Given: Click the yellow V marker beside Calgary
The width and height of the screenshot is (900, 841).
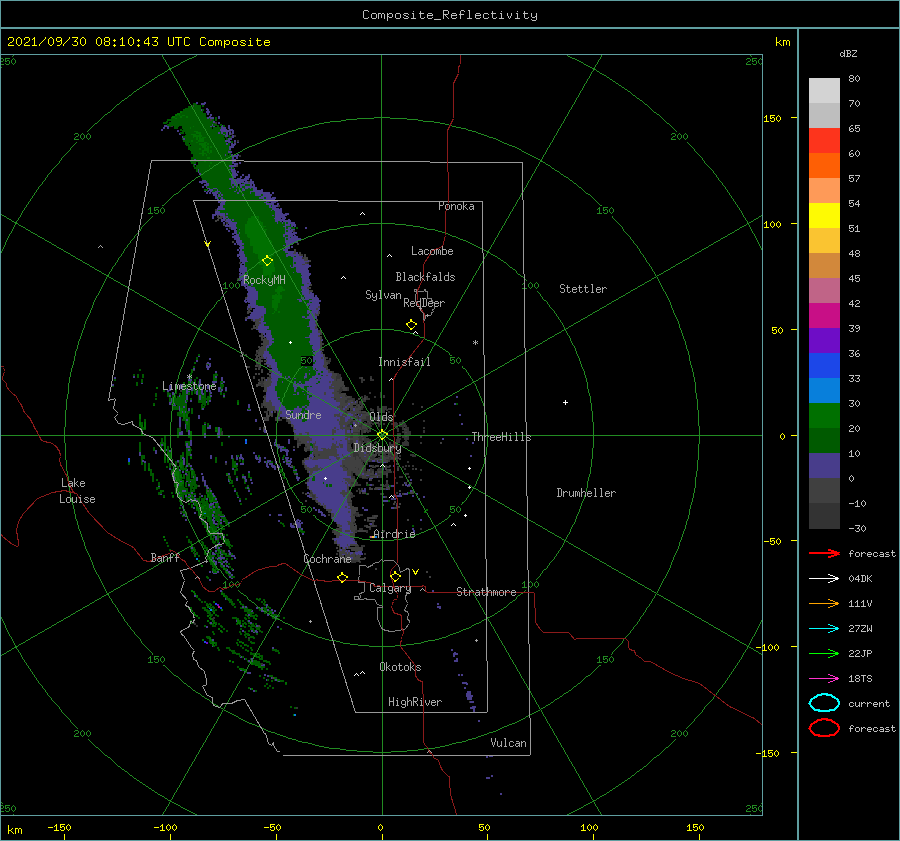Looking at the screenshot, I should click(x=415, y=572).
